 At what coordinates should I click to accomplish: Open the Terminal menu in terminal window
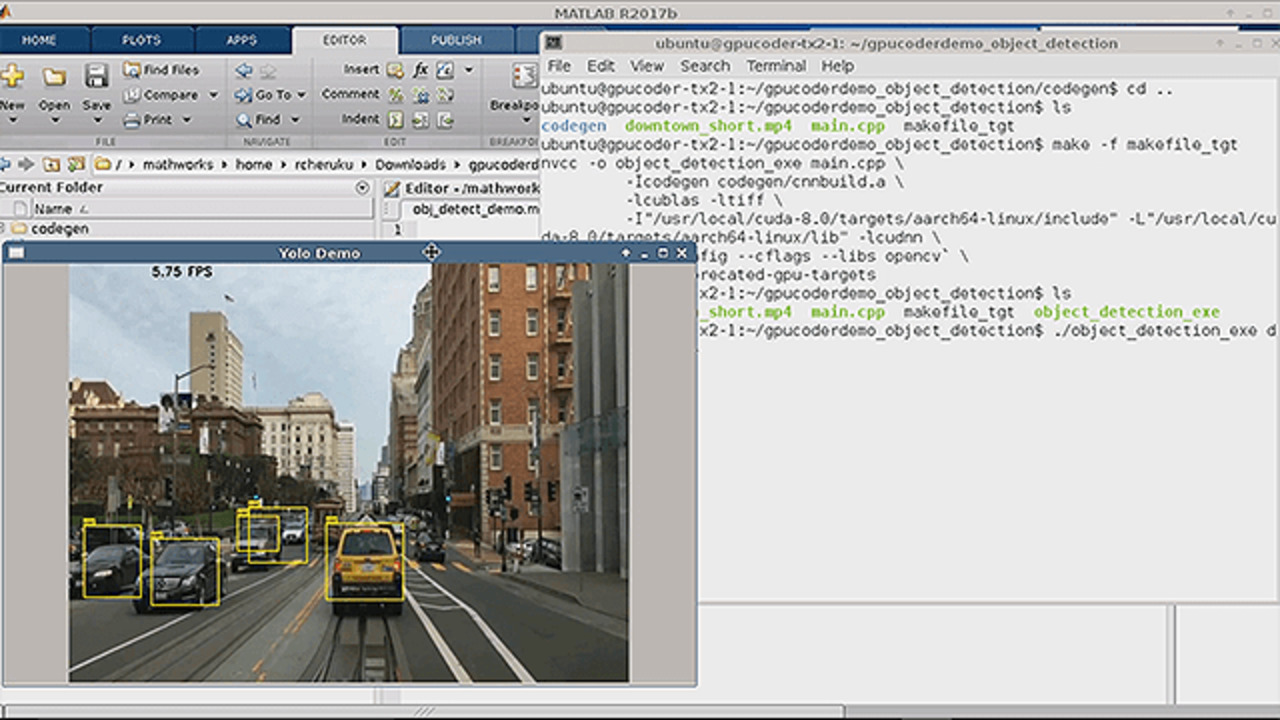coord(776,66)
